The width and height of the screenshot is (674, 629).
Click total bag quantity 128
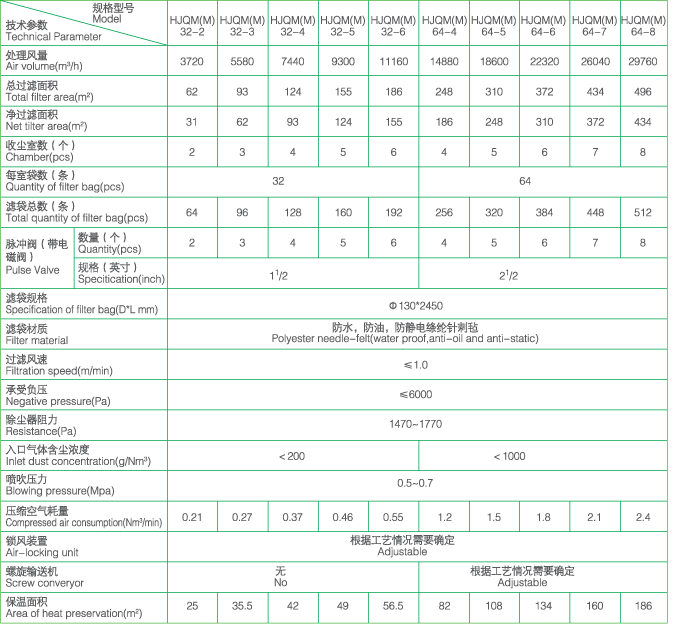point(293,212)
